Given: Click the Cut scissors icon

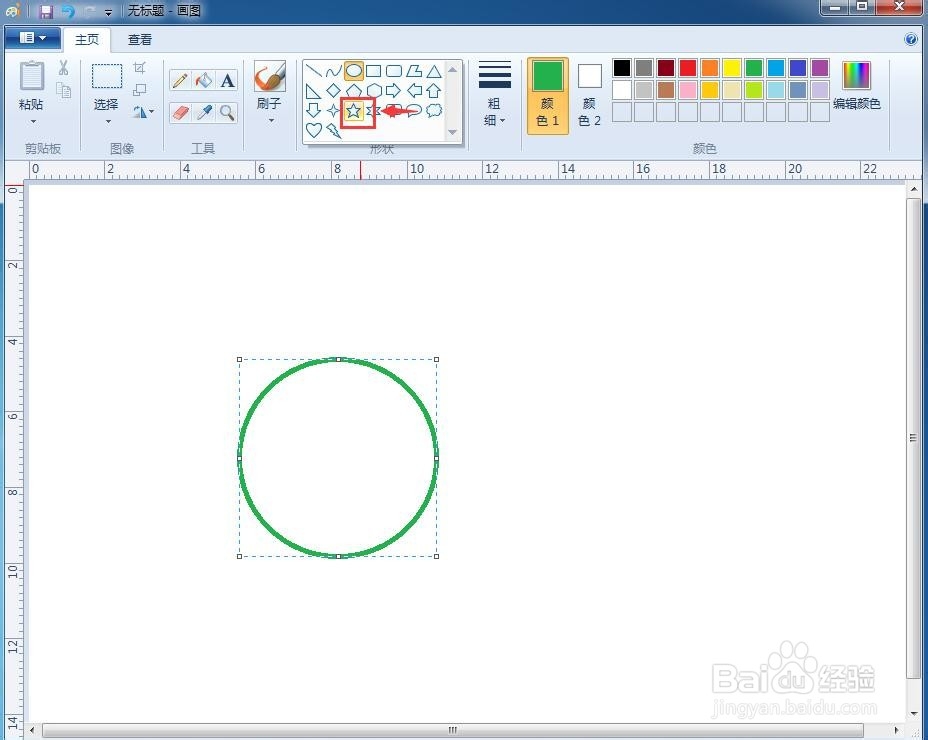Looking at the screenshot, I should [63, 68].
